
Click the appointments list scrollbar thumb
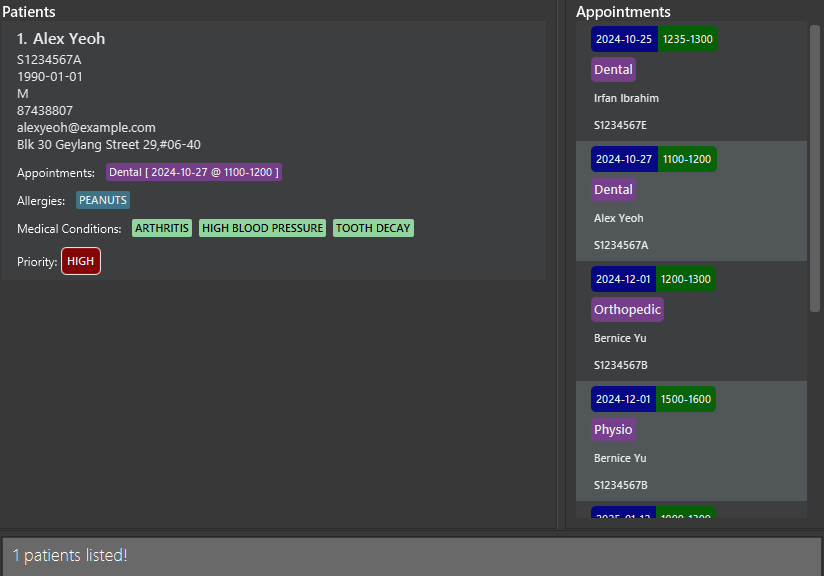[x=815, y=168]
